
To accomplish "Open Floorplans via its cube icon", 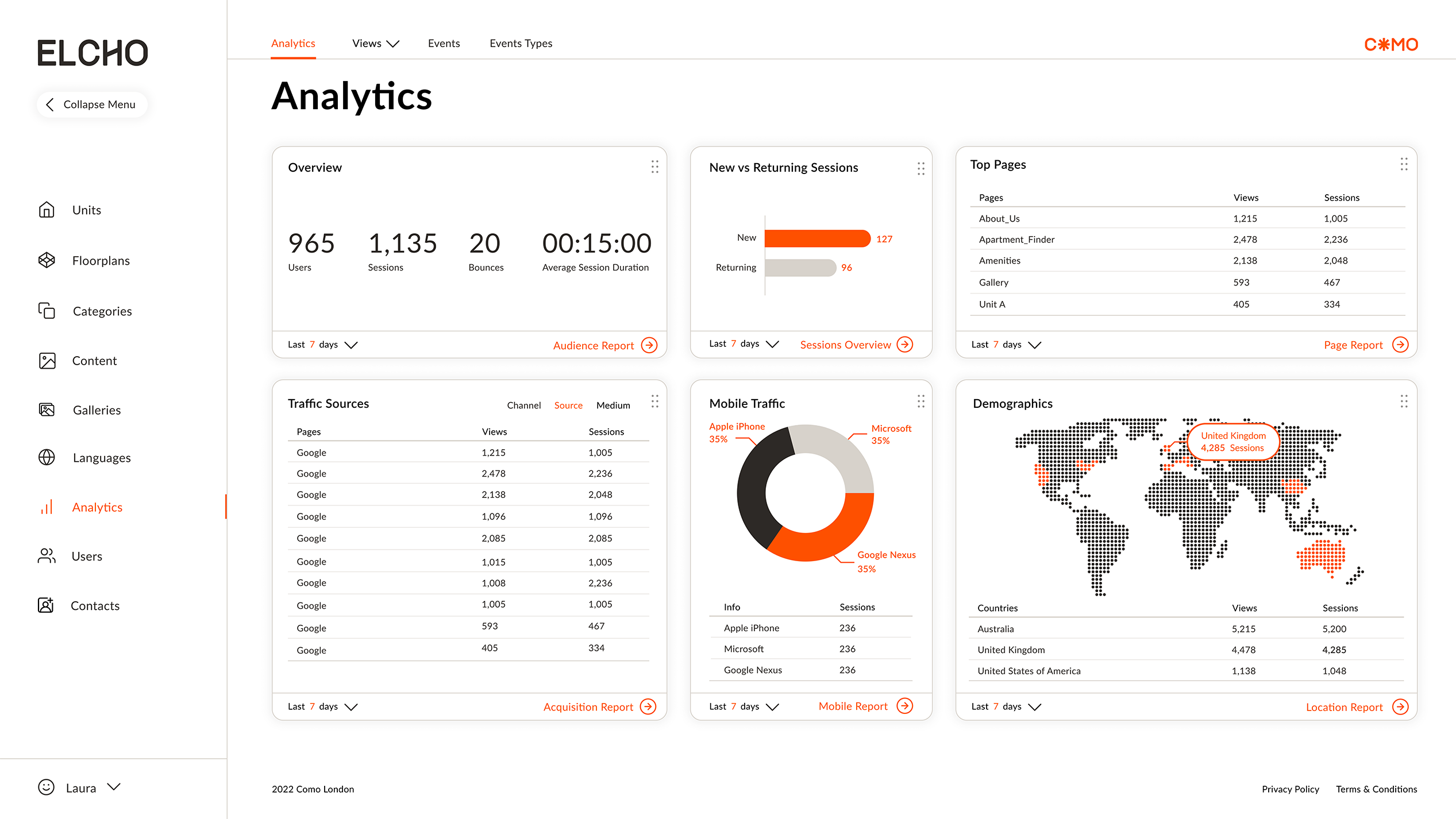I will pyautogui.click(x=47, y=260).
